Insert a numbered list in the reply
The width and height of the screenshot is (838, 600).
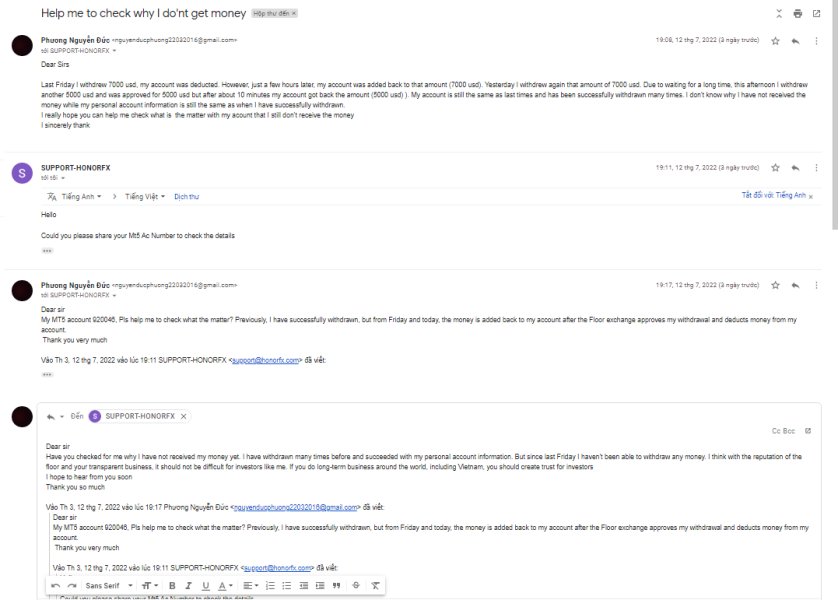[270, 586]
